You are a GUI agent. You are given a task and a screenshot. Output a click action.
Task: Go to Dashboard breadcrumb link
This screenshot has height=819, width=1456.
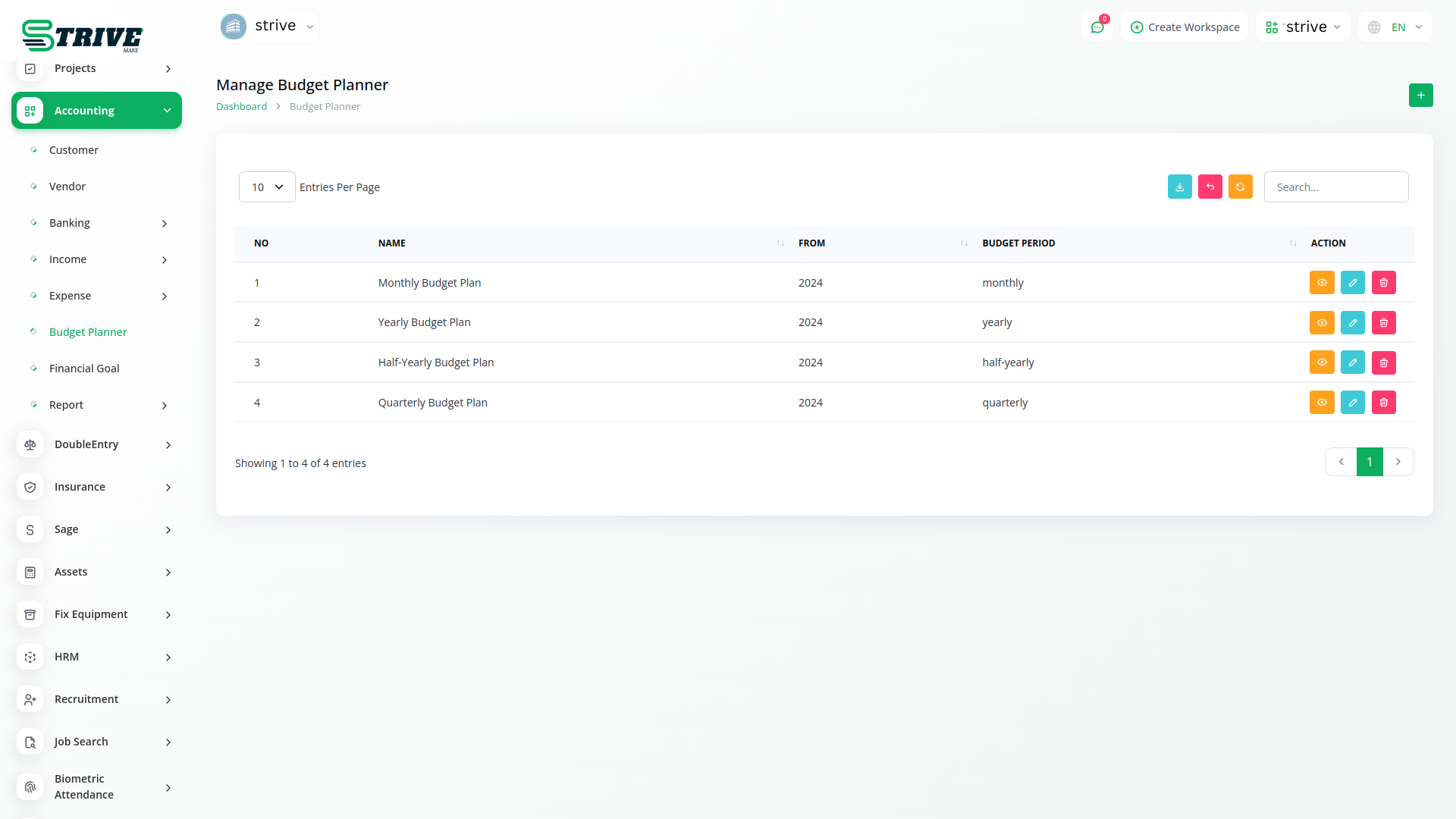point(241,107)
